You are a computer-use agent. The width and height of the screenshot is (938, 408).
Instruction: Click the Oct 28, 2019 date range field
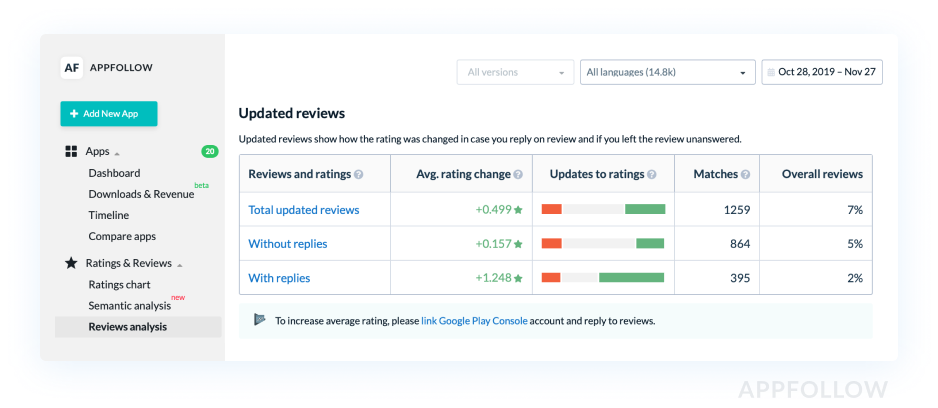(827, 73)
